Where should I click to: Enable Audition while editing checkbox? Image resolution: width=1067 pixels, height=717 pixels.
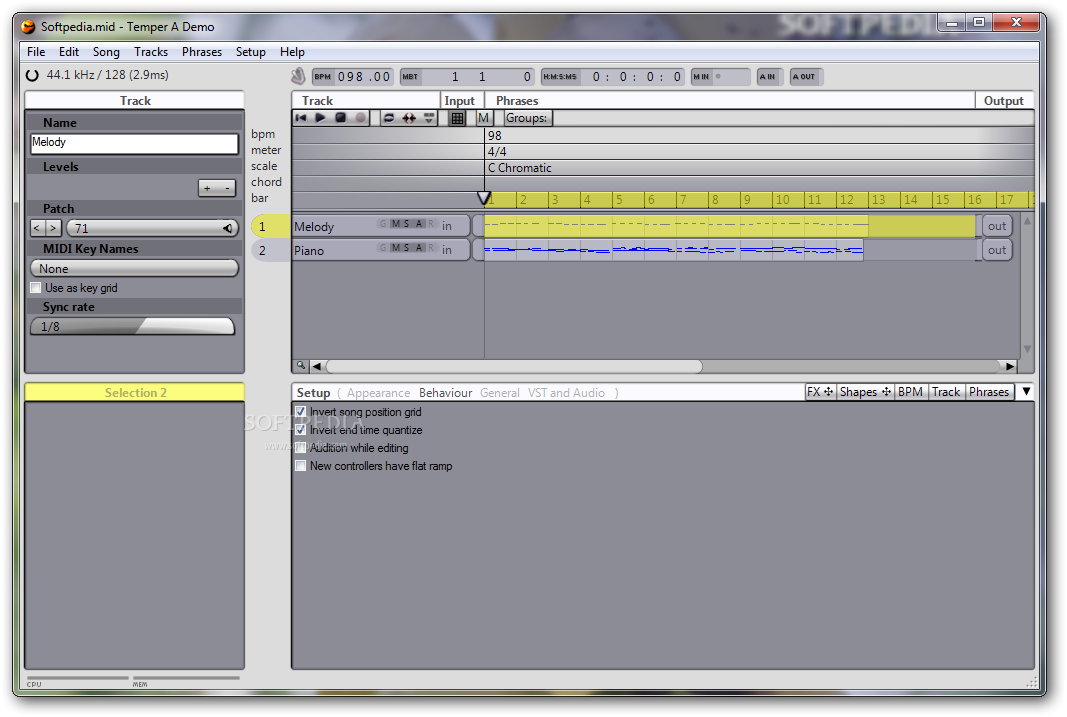301,448
